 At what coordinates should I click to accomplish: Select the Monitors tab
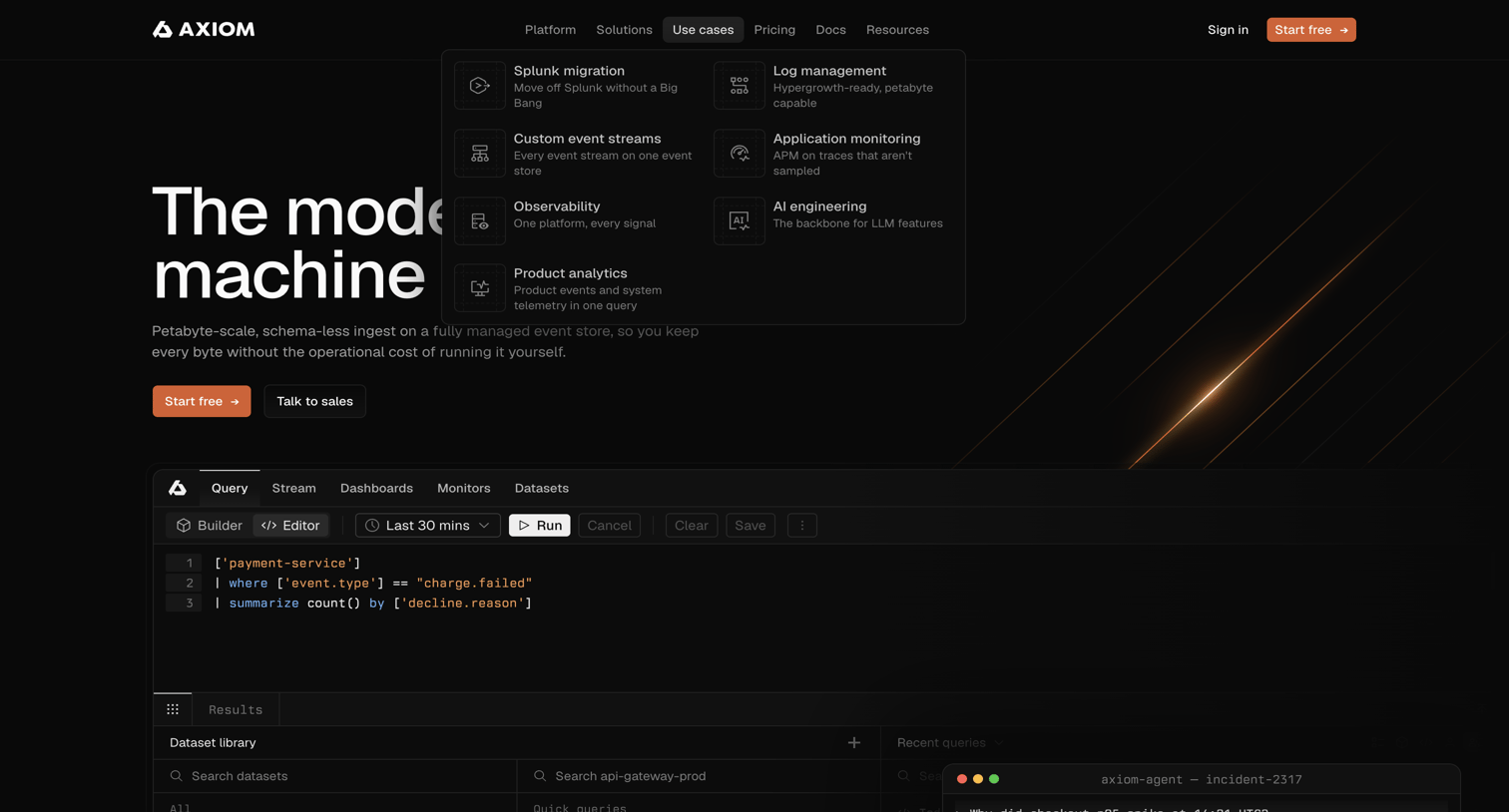[x=464, y=488]
